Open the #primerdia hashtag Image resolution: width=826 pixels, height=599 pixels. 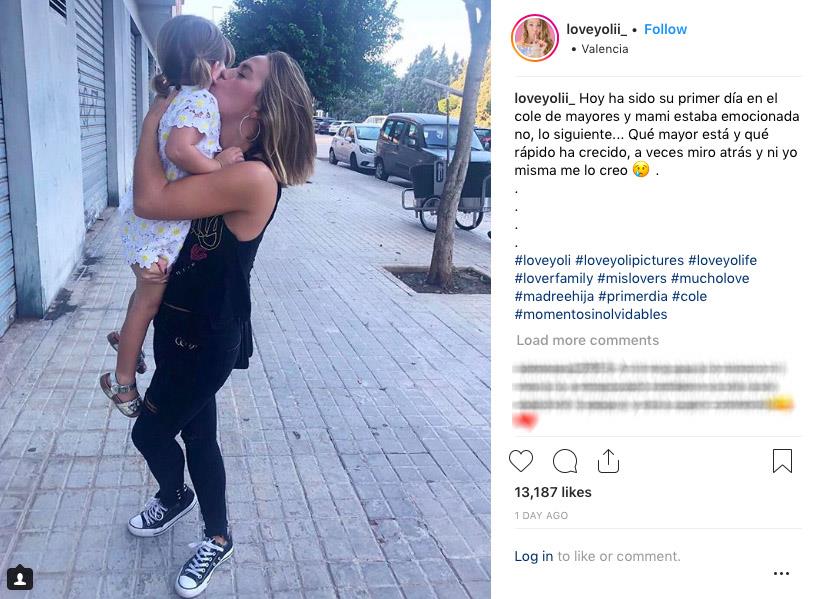click(x=633, y=296)
